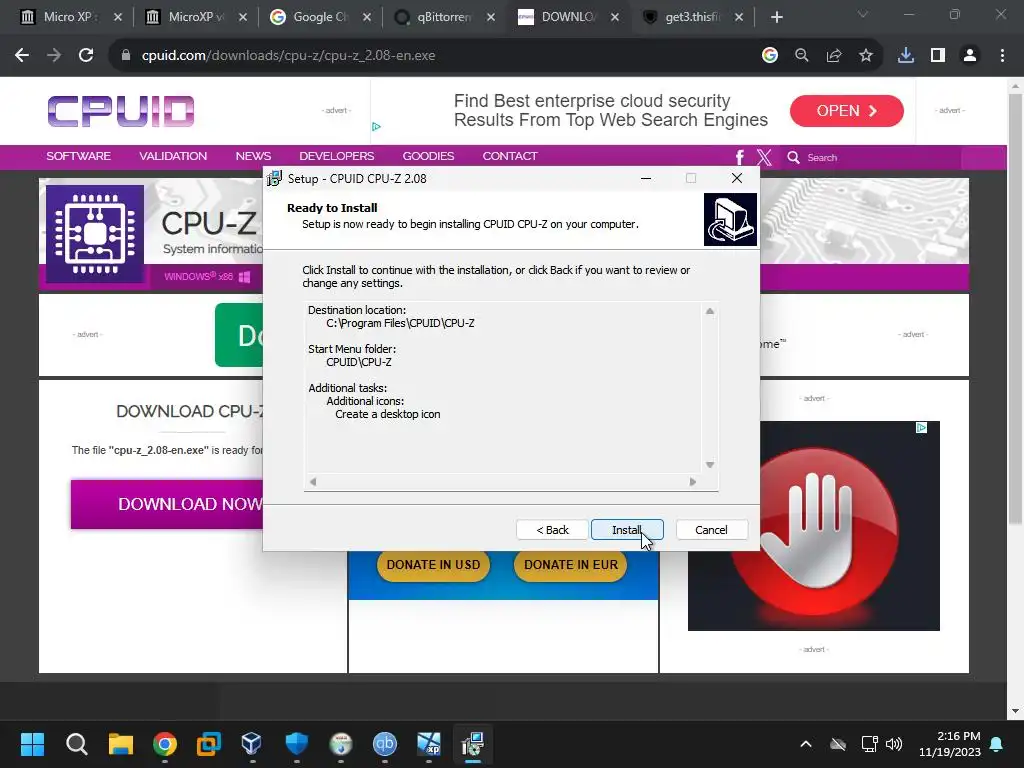Image resolution: width=1024 pixels, height=768 pixels.
Task: Open CPUID X (Twitter) icon
Action: pyautogui.click(x=764, y=157)
